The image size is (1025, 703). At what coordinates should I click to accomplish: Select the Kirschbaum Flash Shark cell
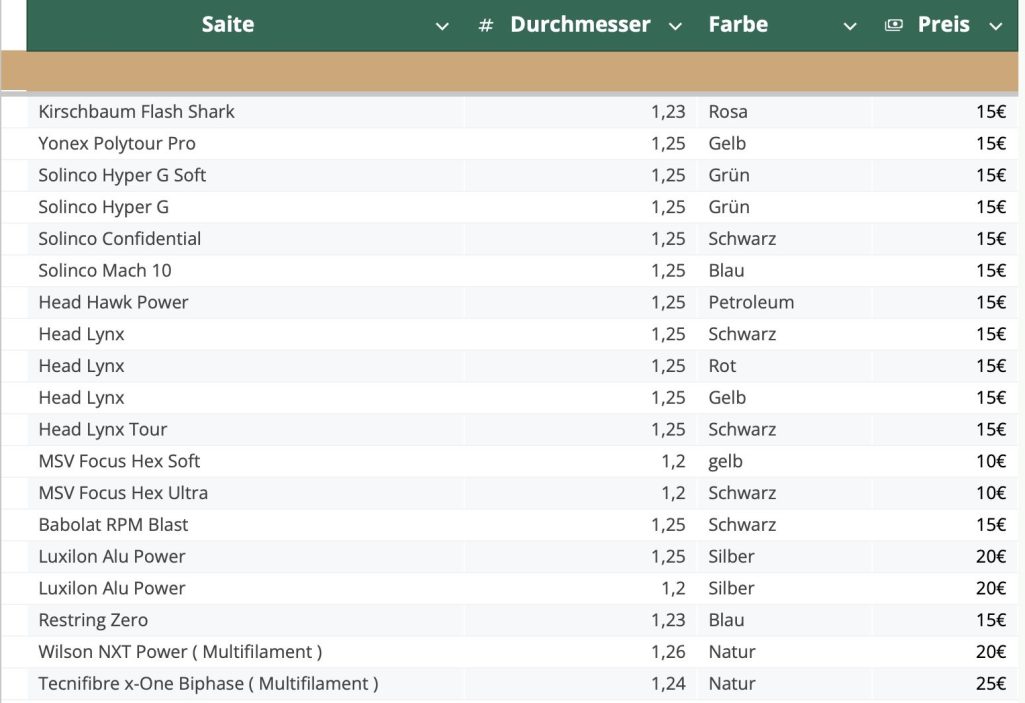tap(136, 112)
